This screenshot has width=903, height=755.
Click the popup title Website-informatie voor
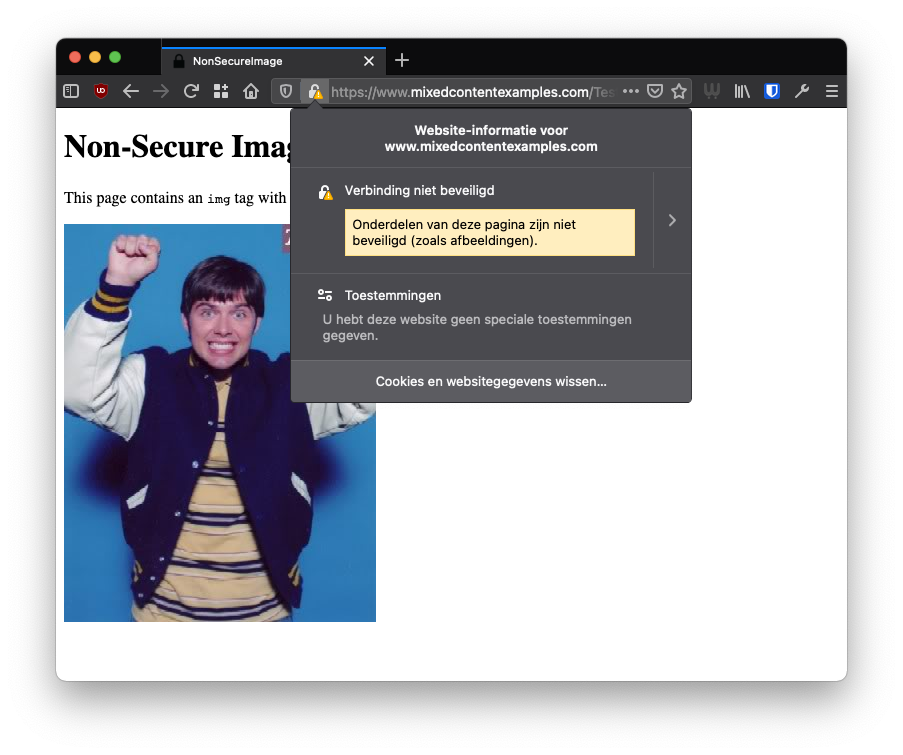click(491, 138)
